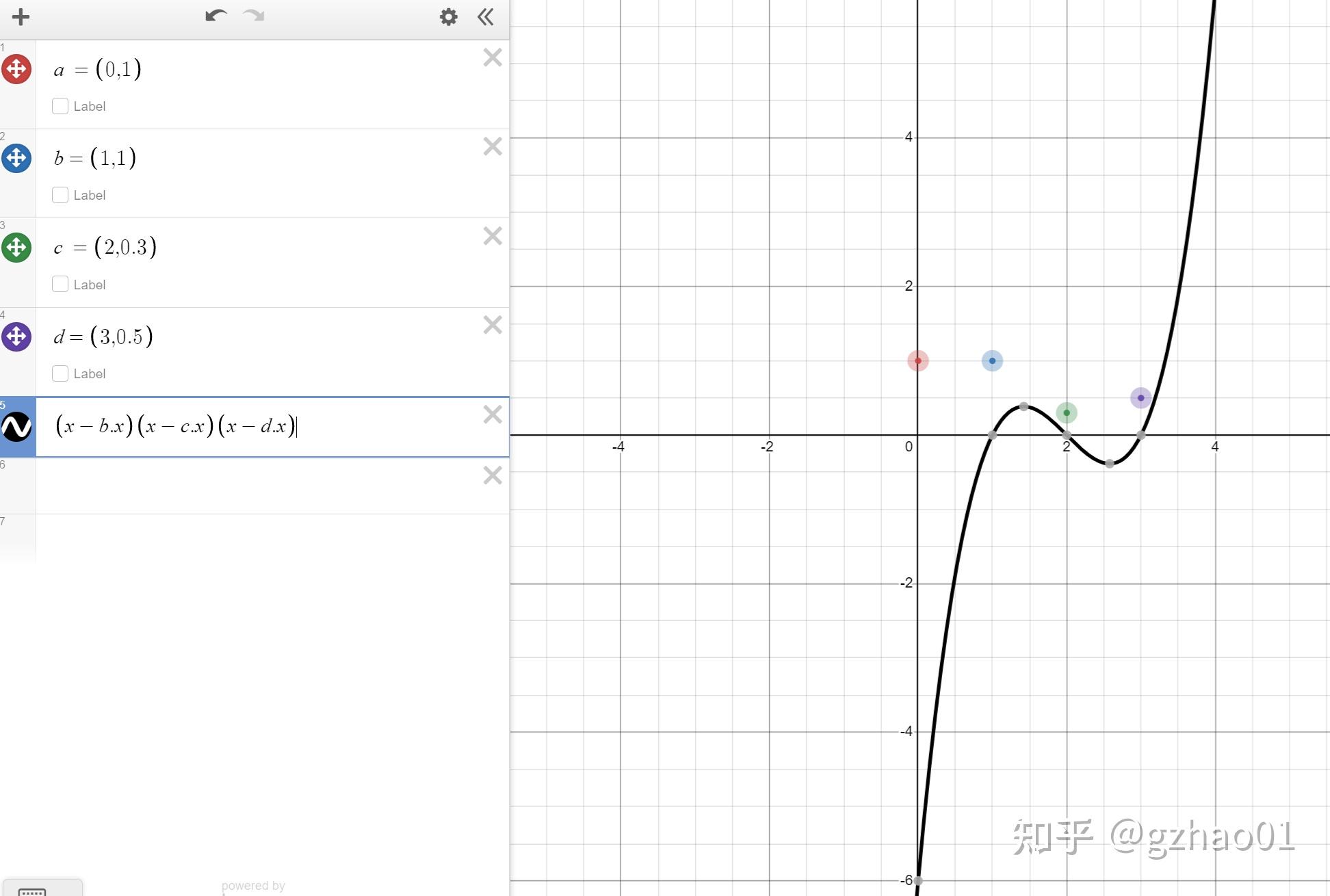1330x896 pixels.
Task: Click the Add Item plus icon
Action: [x=21, y=17]
